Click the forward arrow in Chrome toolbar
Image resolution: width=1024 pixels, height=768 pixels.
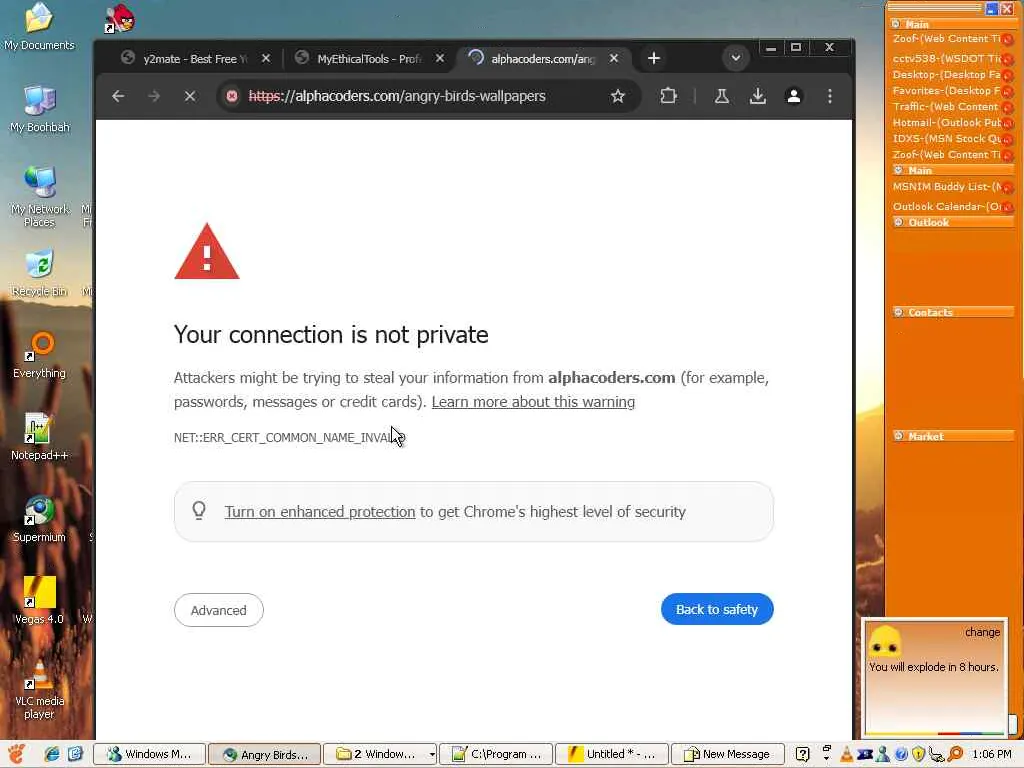tap(154, 97)
